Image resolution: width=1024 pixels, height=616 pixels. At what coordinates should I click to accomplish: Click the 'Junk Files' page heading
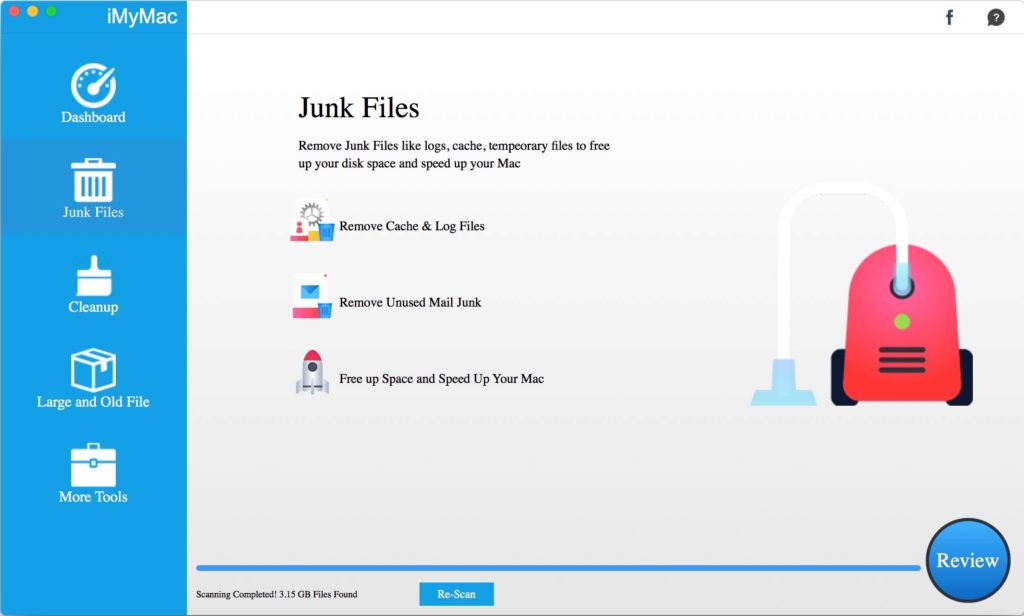[x=359, y=108]
